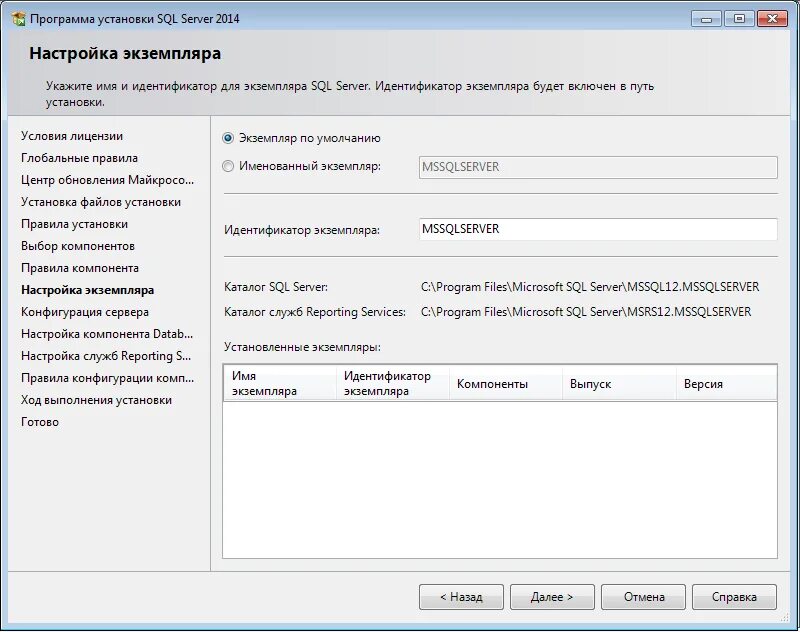Open the Правила конфигурации компонентов step
800x632 pixels.
pos(107,378)
